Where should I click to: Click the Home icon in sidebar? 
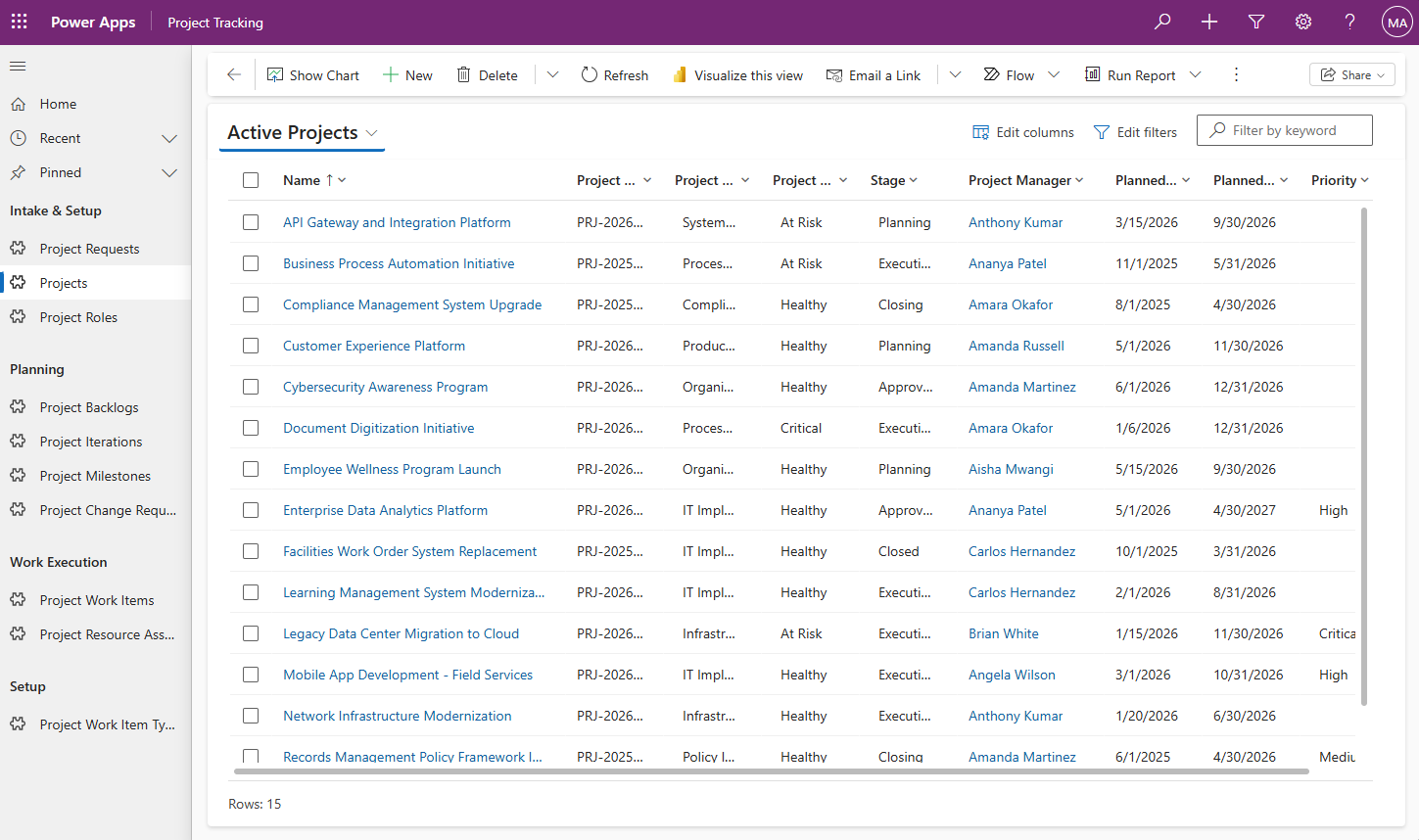click(x=18, y=104)
